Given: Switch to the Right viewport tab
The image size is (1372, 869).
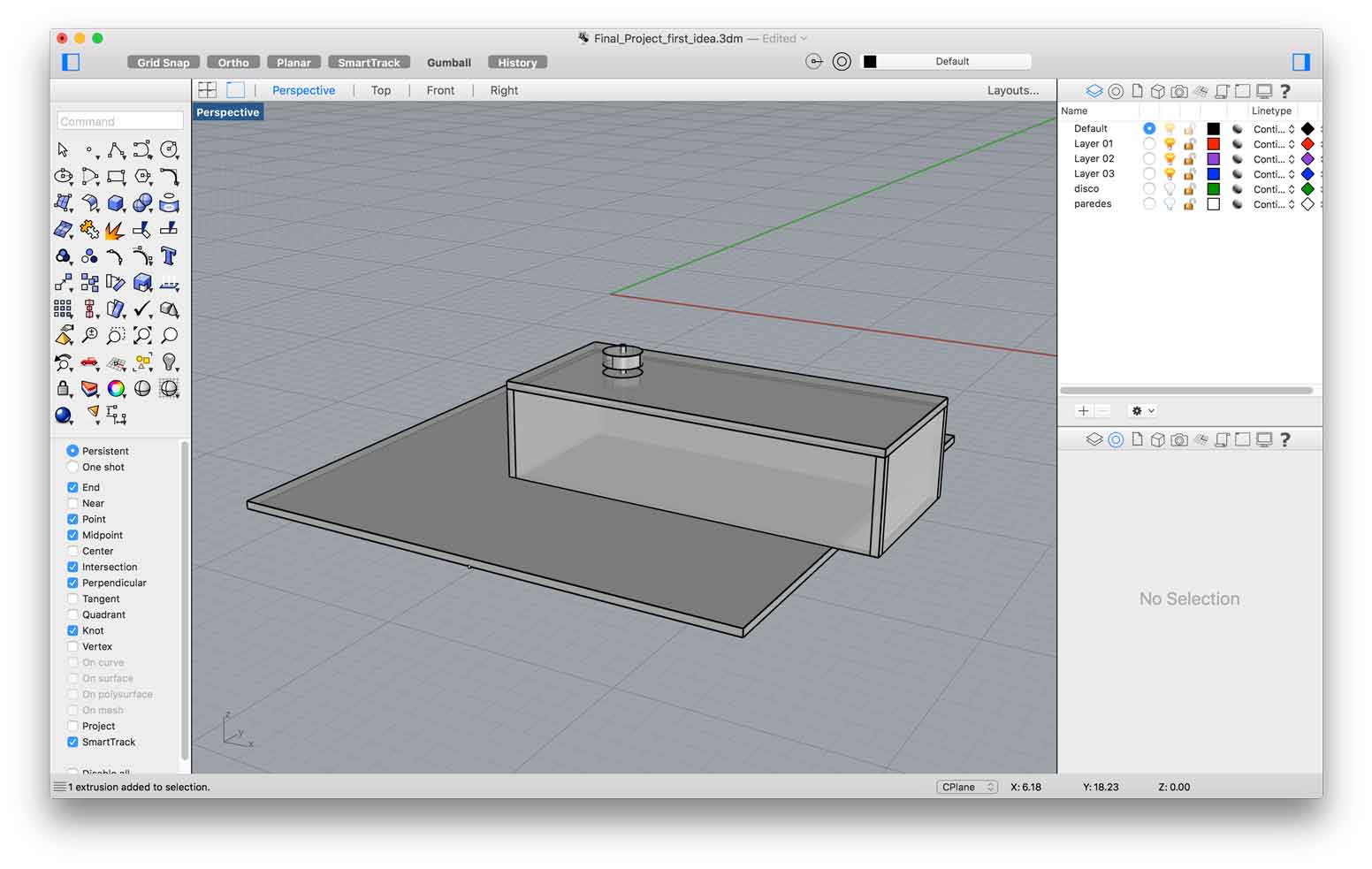Looking at the screenshot, I should [504, 90].
